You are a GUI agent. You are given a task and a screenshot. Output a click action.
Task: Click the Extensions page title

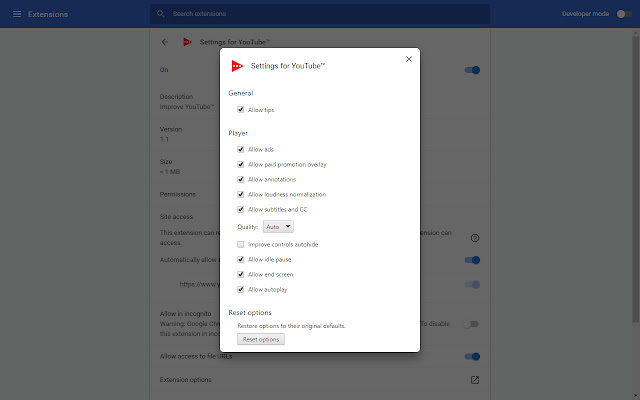tap(48, 14)
